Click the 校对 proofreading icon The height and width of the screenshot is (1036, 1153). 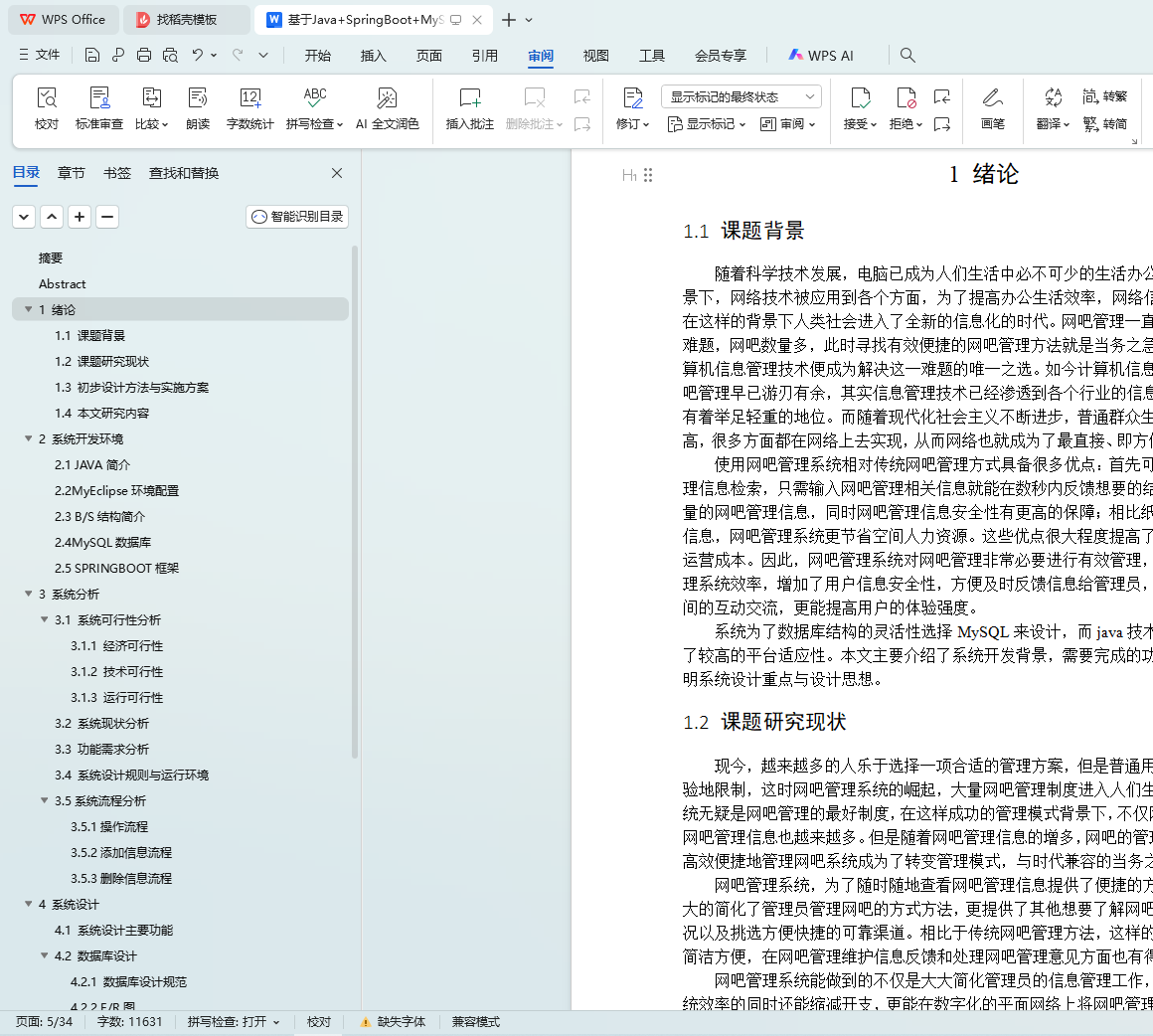pos(47,108)
